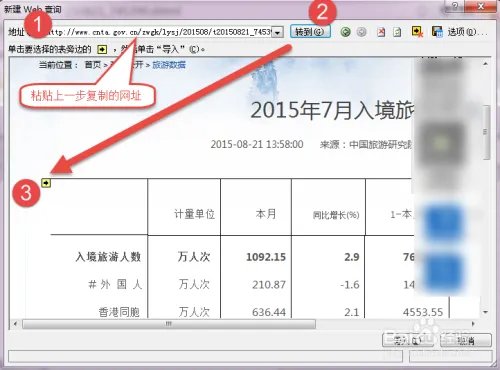Click the timestamp 2015-08-21 13:58:00

257,144
